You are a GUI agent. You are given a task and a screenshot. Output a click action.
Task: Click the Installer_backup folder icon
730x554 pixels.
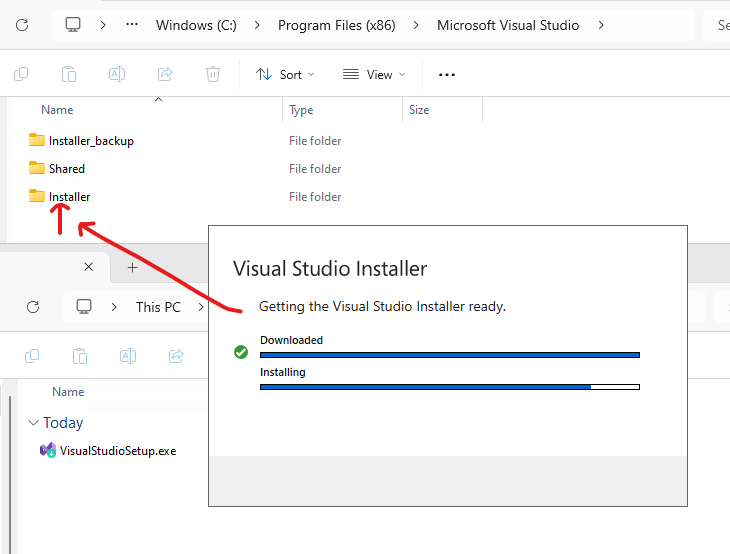coord(37,140)
